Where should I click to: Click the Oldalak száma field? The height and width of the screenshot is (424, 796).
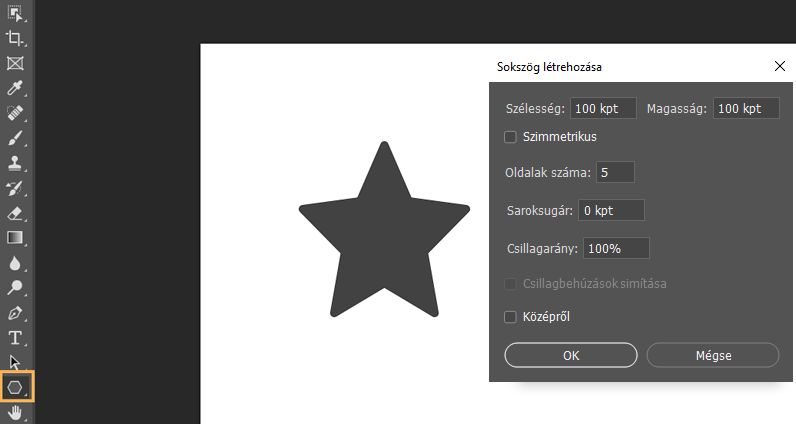pos(615,172)
